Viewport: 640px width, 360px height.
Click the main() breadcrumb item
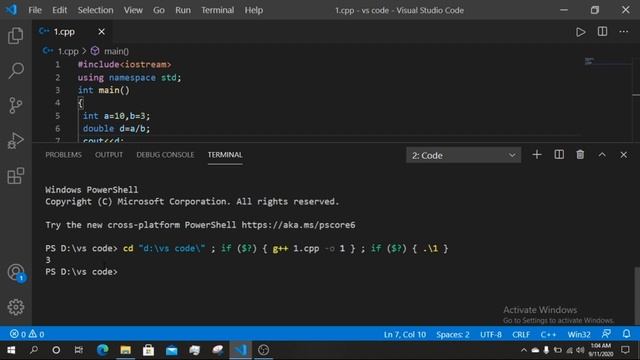tap(116, 51)
